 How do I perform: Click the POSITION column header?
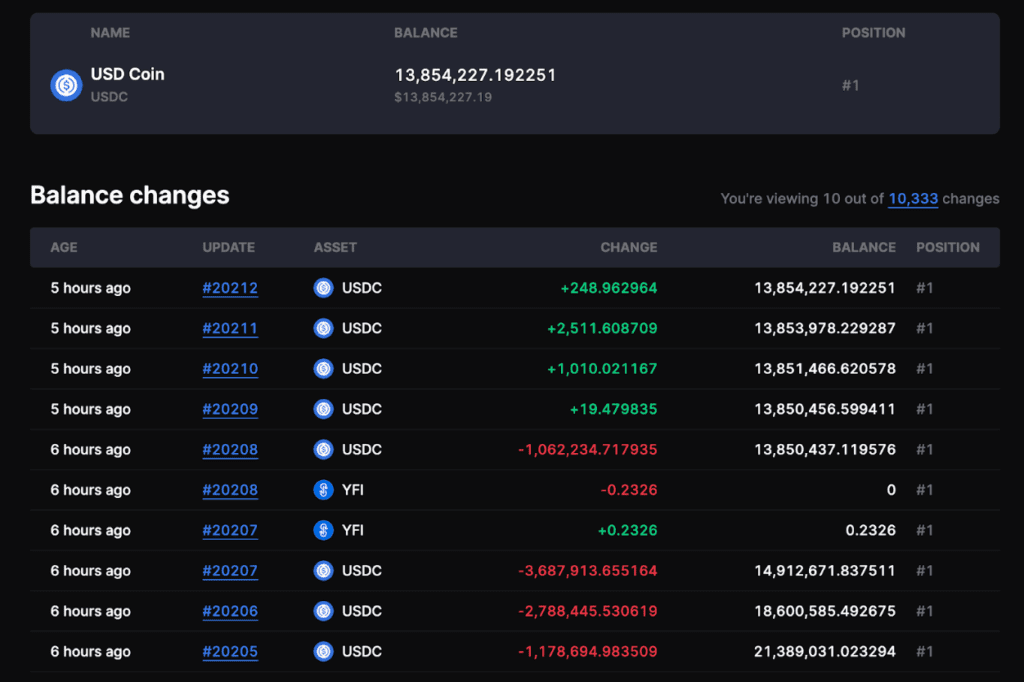tap(948, 247)
